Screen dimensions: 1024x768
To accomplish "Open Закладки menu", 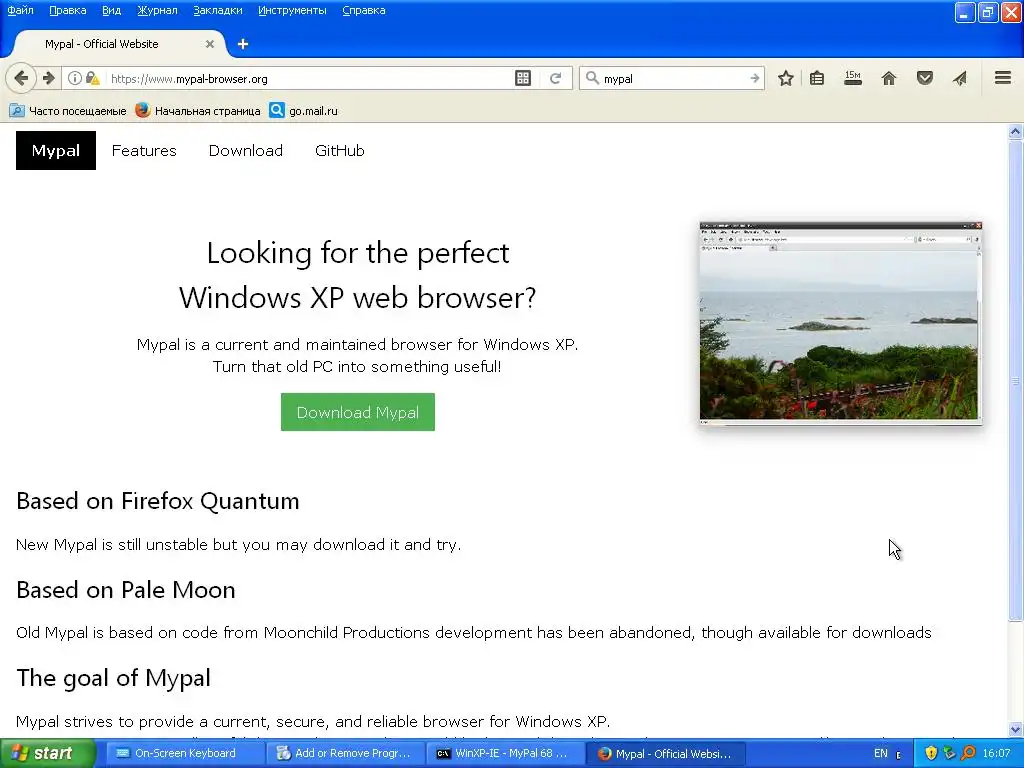I will (x=218, y=10).
